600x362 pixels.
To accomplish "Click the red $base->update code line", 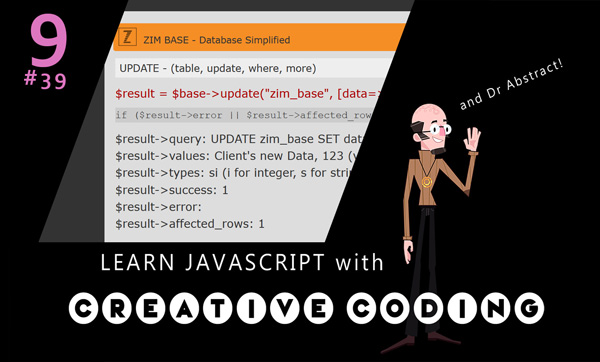I will 249,94.
